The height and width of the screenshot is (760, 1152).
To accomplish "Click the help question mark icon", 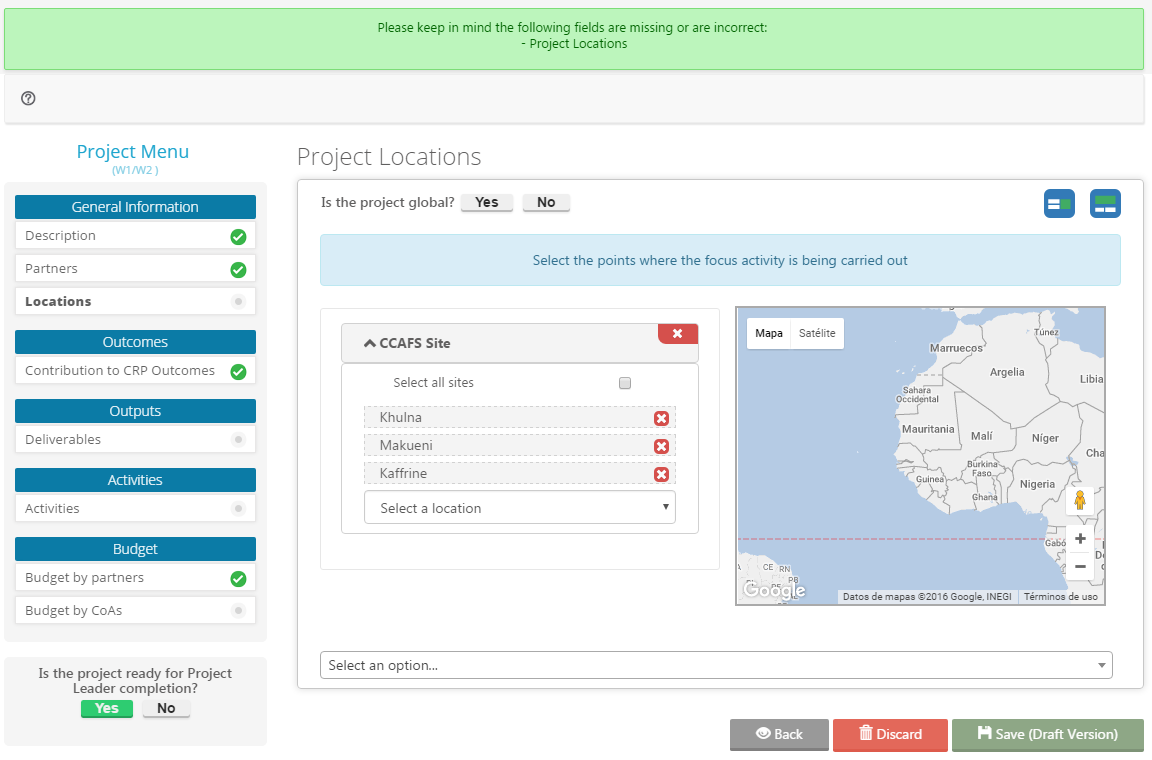I will (x=28, y=98).
